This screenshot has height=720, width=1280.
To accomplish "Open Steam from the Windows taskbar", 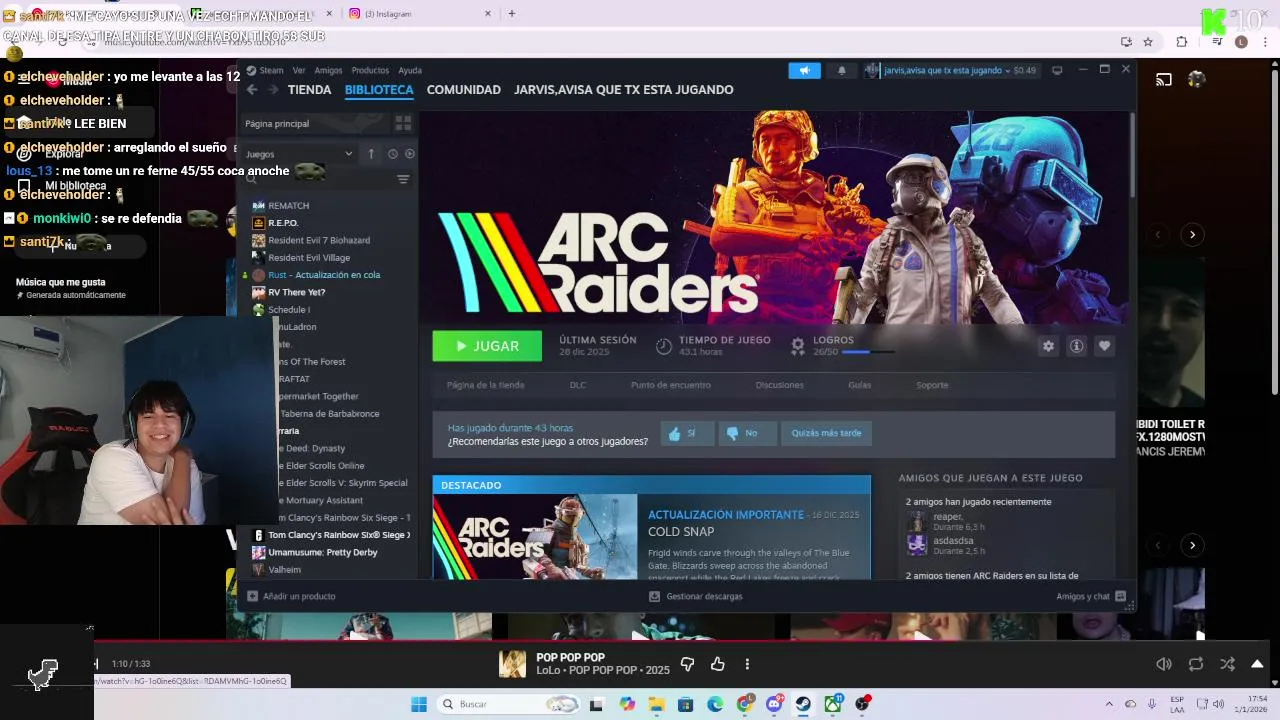I will coord(803,704).
